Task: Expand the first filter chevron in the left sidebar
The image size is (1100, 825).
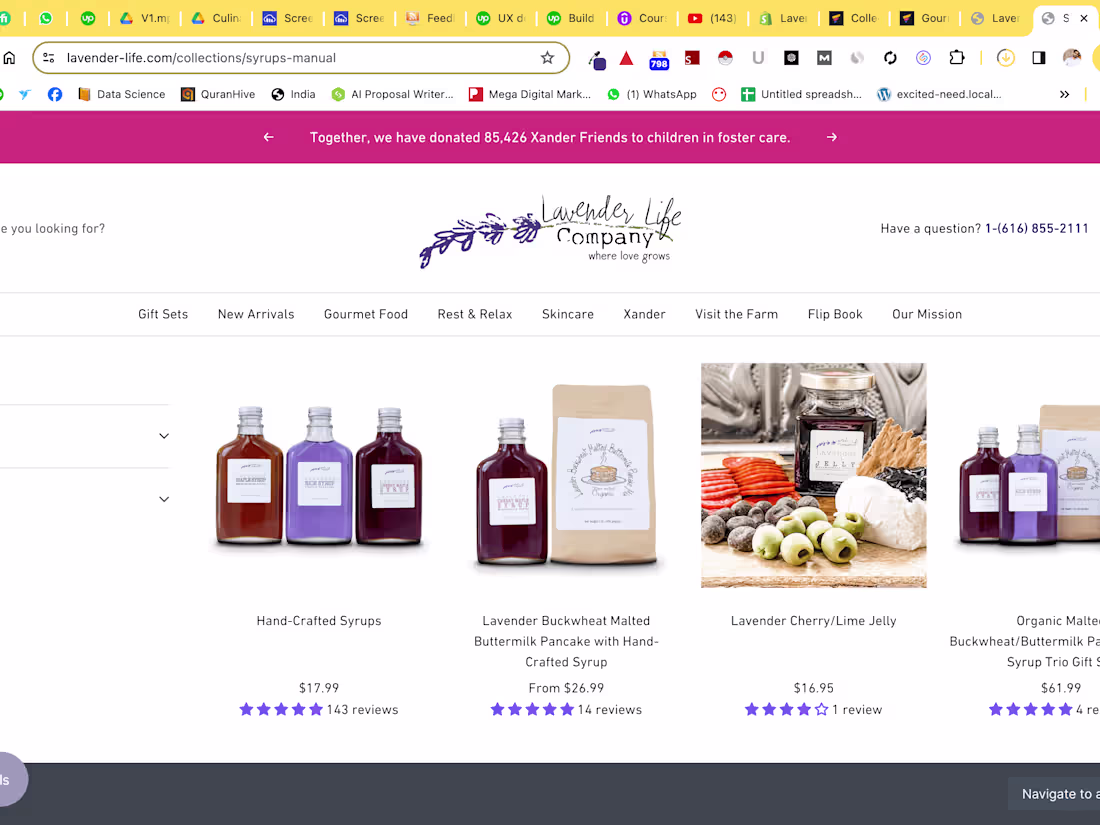Action: (x=163, y=435)
